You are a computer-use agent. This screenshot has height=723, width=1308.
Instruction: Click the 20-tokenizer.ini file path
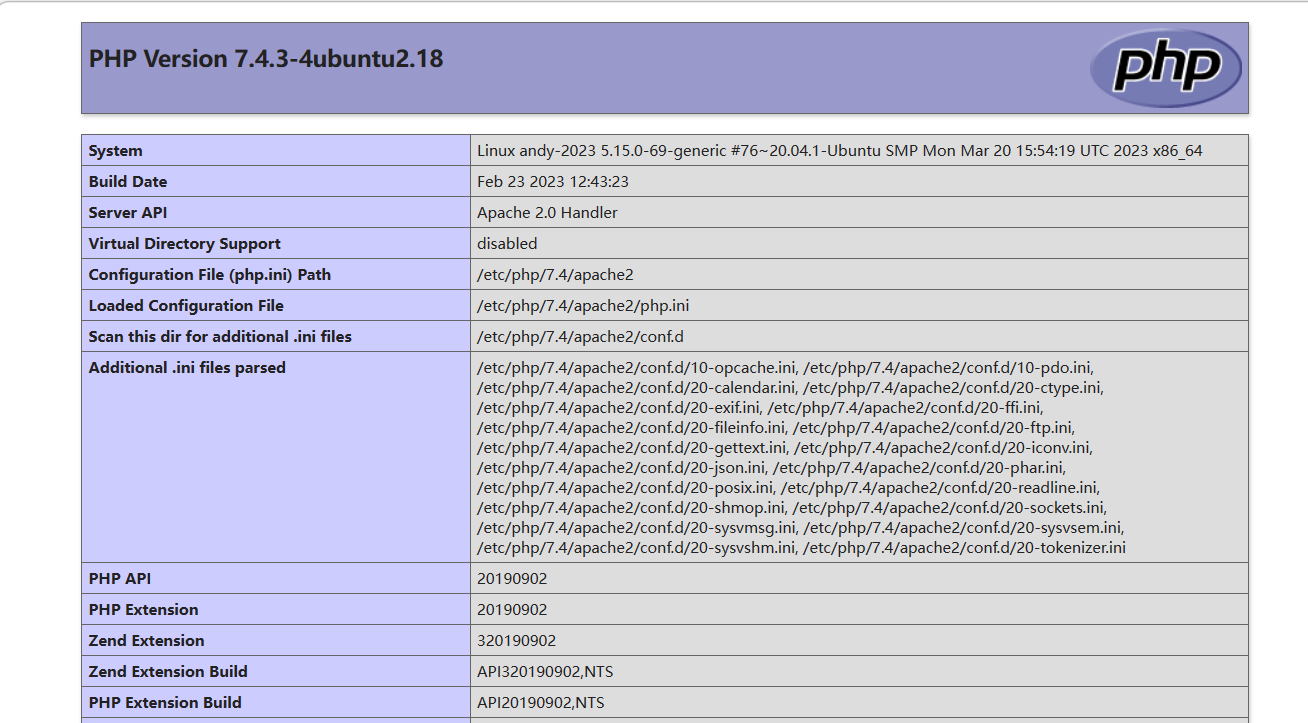pos(965,548)
